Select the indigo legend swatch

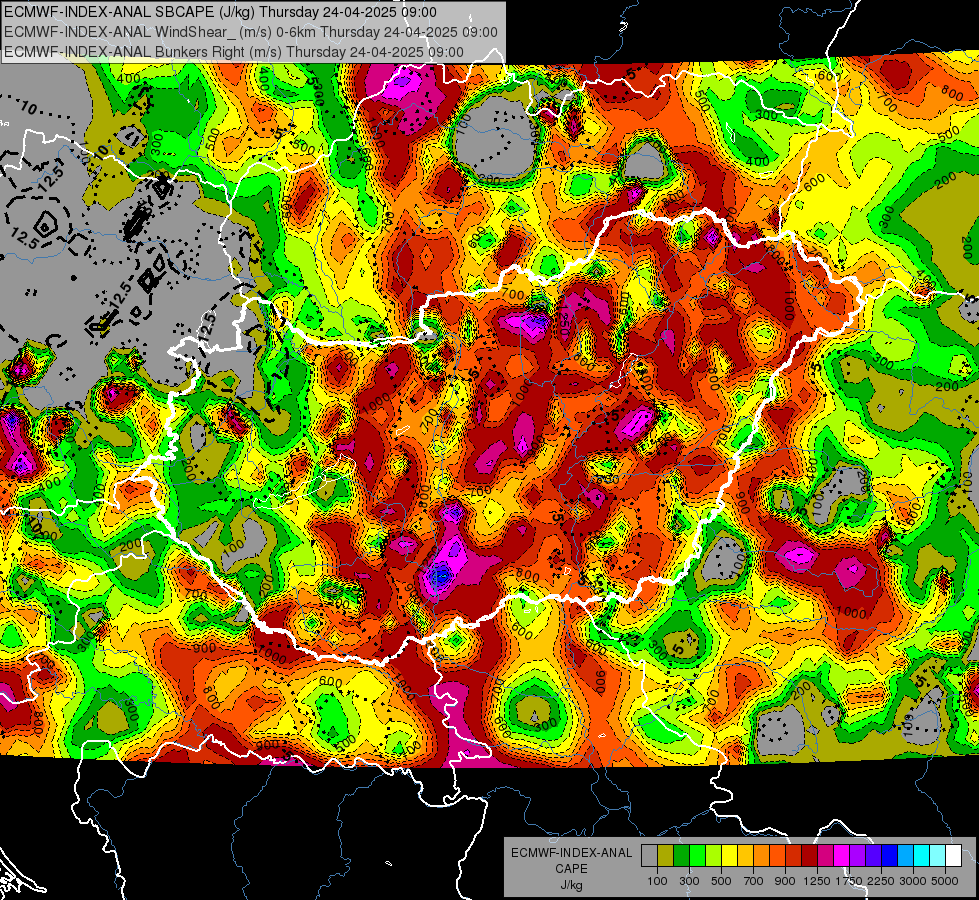pyautogui.click(x=873, y=855)
